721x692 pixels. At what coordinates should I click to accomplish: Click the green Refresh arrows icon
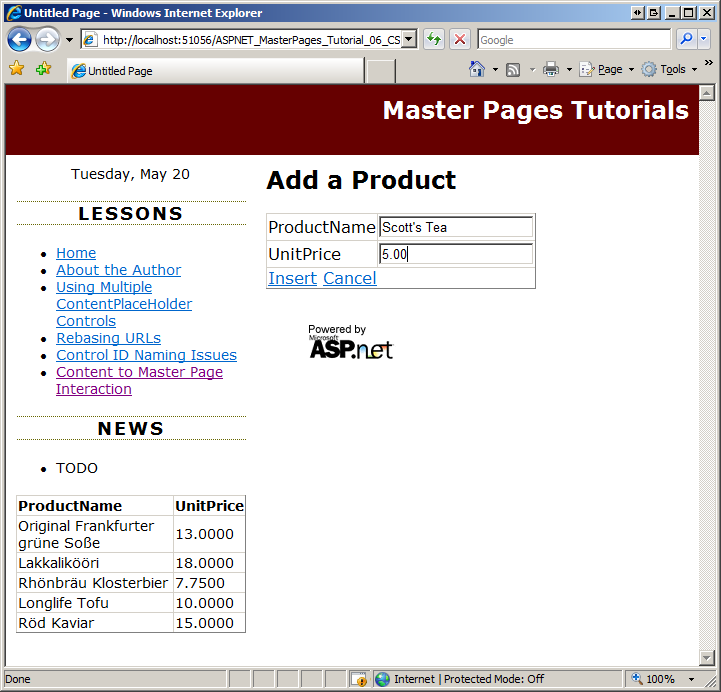coord(434,40)
